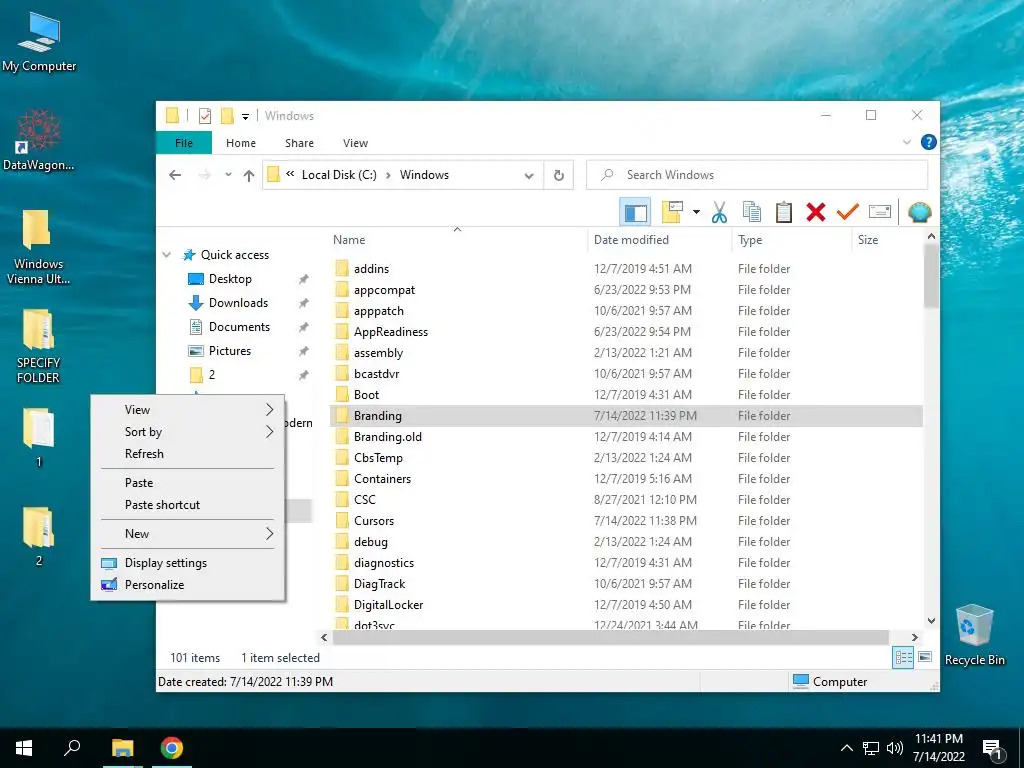Open the recent locations dropdown arrow
This screenshot has width=1024, height=768.
pos(228,174)
